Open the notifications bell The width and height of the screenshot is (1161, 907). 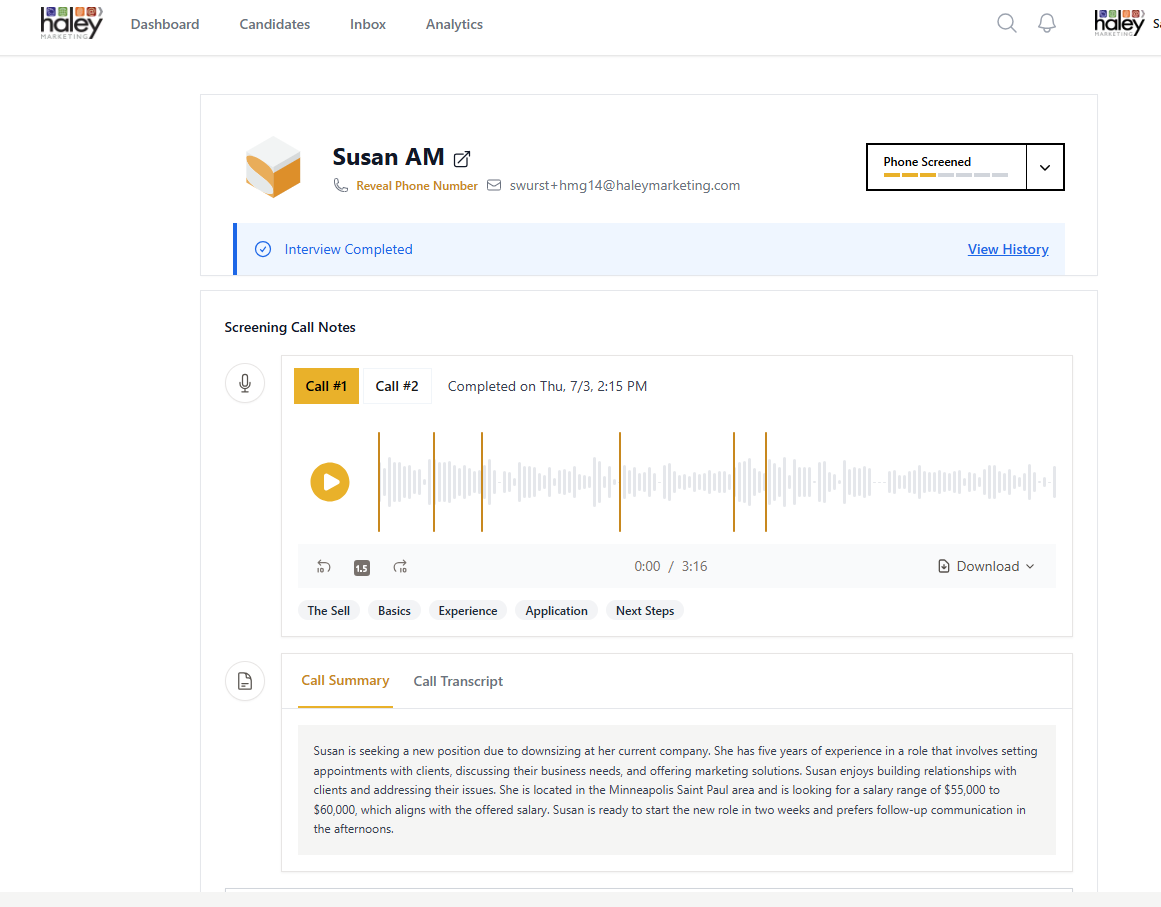(1047, 24)
